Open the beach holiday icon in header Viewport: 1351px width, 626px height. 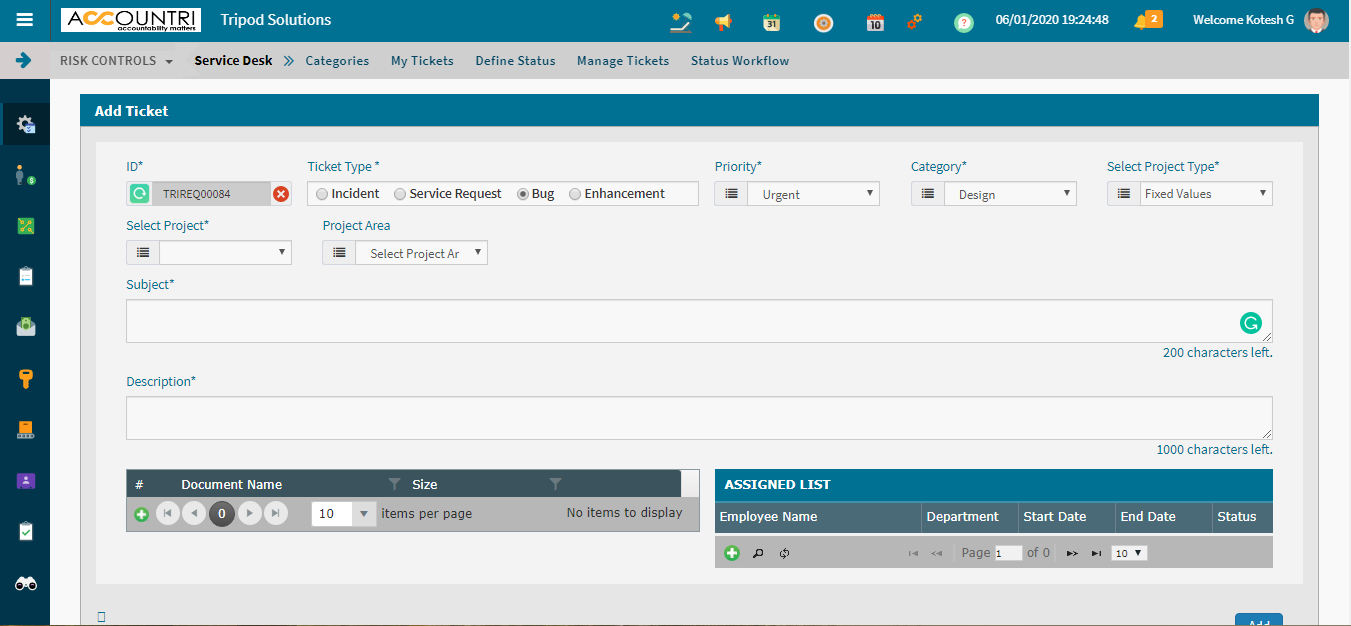(x=681, y=21)
